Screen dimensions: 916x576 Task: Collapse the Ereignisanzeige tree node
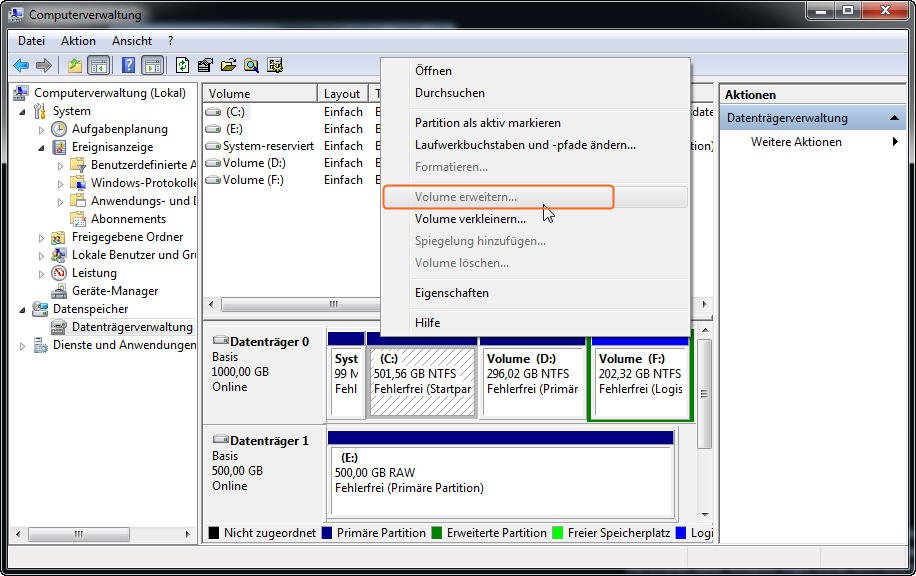tap(41, 148)
